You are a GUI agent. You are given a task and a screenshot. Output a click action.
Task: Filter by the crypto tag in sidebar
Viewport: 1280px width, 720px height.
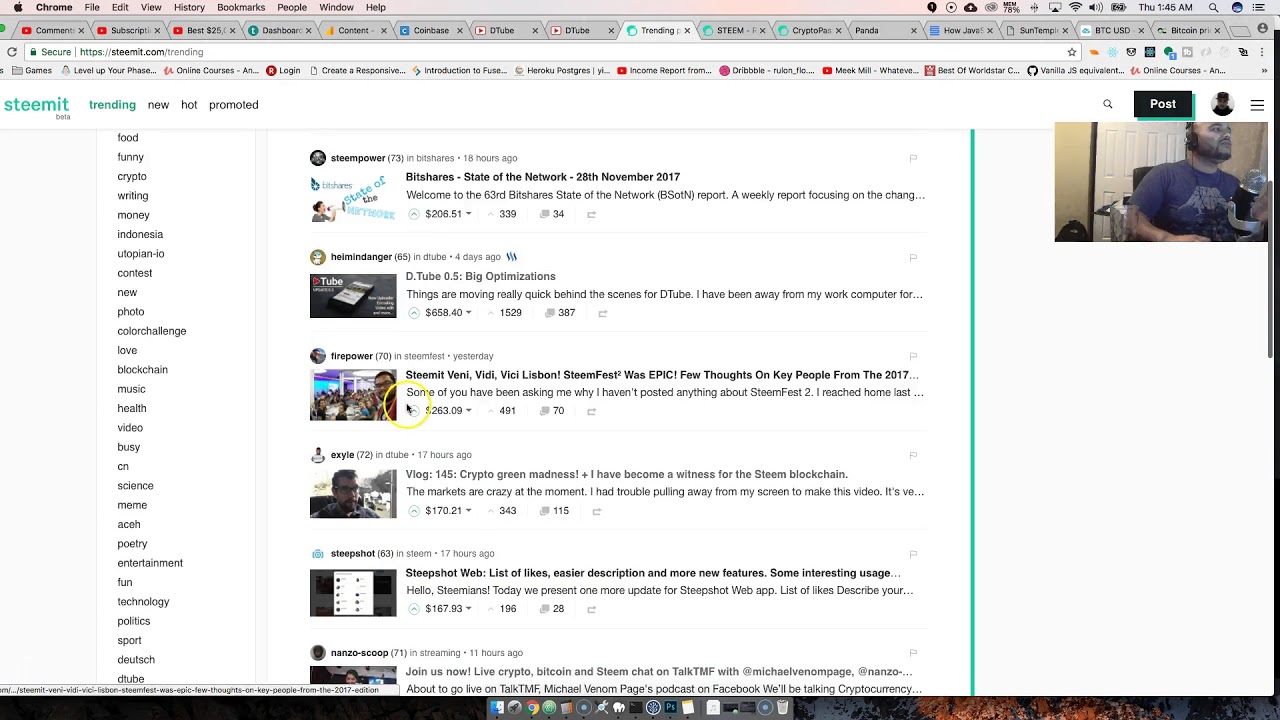131,176
